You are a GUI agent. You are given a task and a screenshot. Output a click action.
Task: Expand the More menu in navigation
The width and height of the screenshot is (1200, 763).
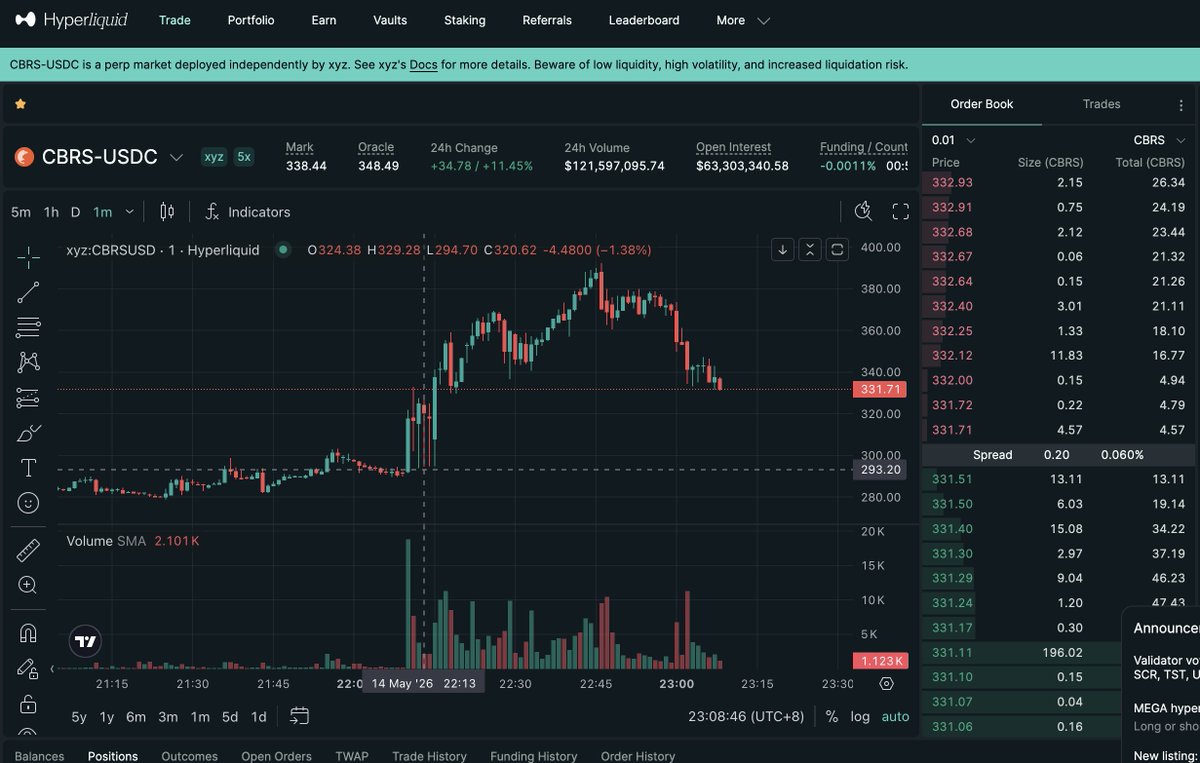pos(743,20)
